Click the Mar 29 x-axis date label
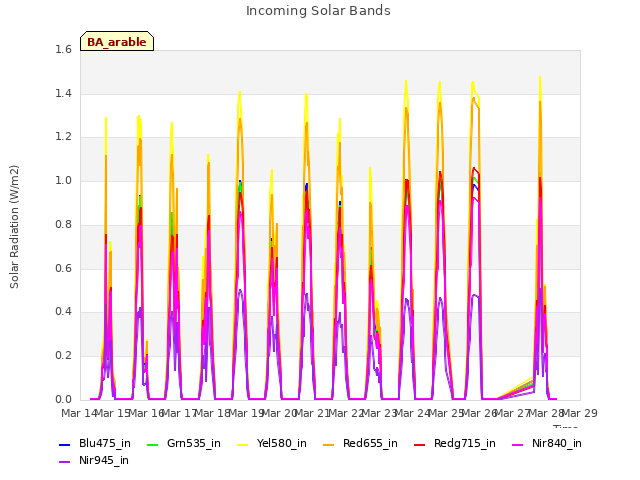Screen dimensions: 640x480 tap(580, 413)
